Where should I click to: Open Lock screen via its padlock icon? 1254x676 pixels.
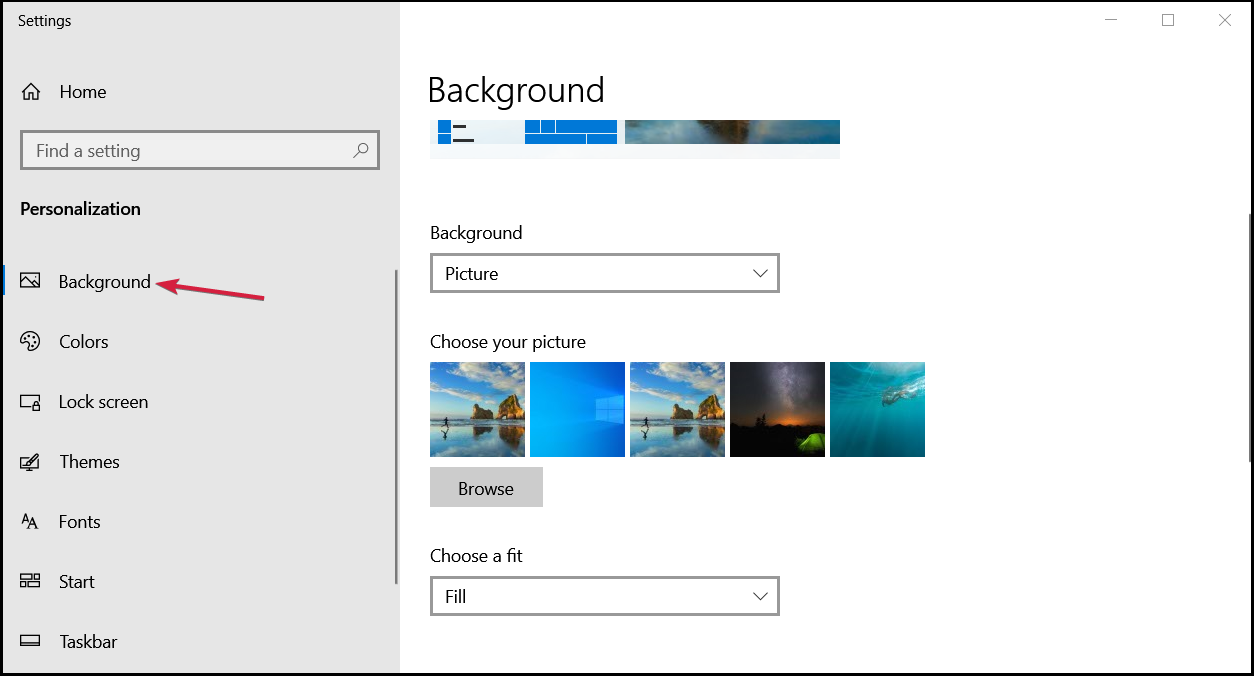click(x=30, y=402)
